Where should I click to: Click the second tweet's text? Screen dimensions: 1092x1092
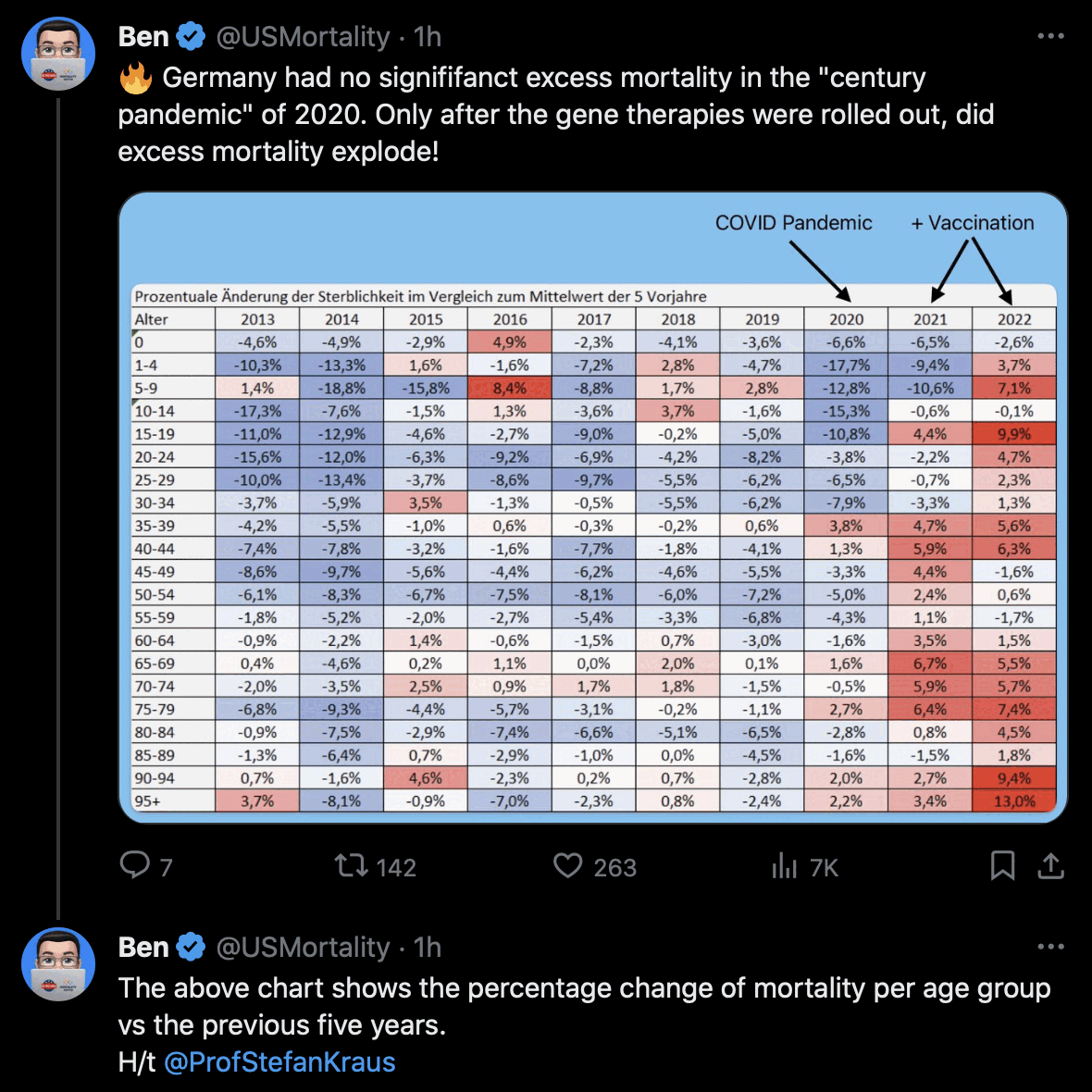click(583, 1006)
